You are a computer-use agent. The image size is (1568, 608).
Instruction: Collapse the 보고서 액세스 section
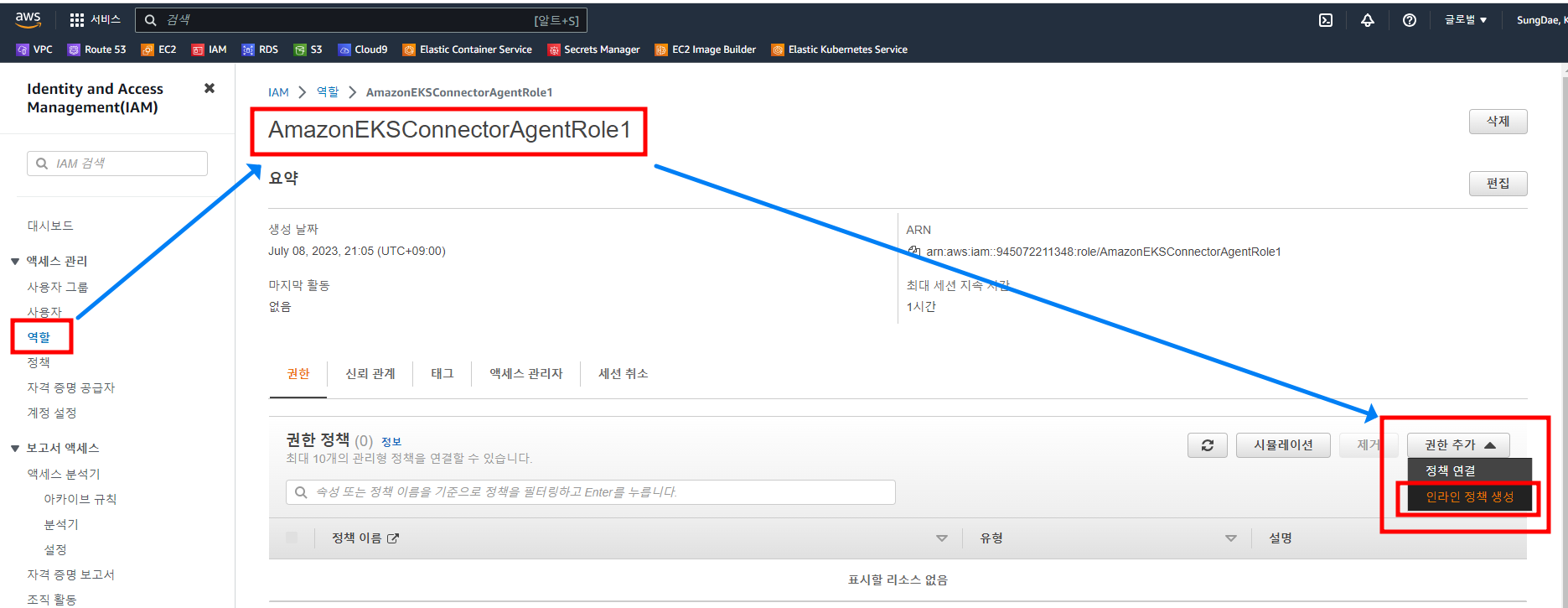[15, 449]
